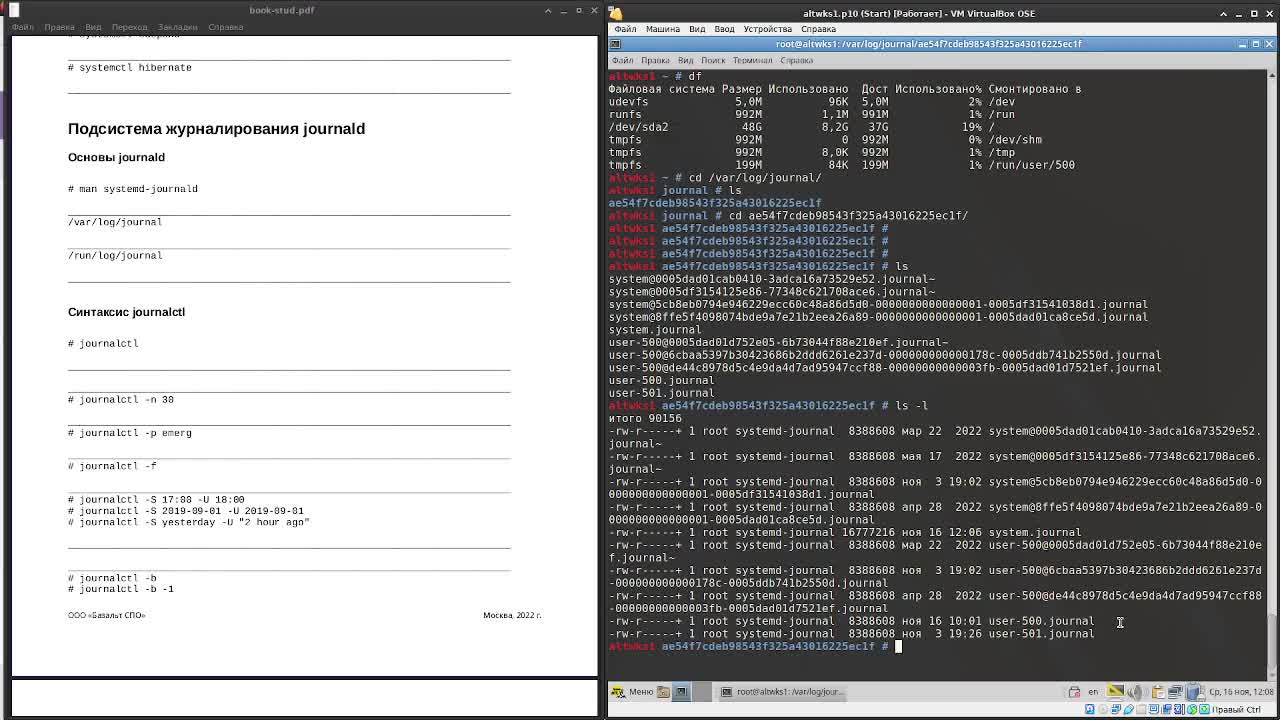Open the network connections tray icon

click(x=1175, y=692)
